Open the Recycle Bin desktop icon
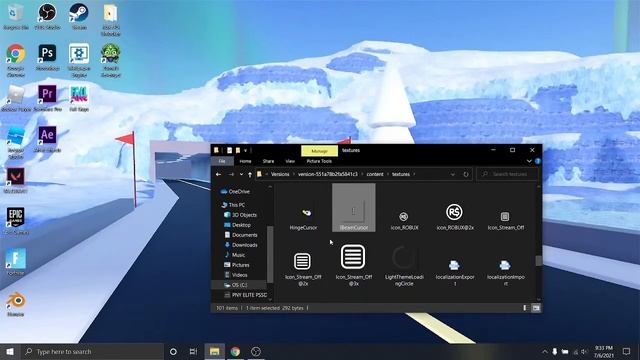640x360 pixels. [x=16, y=17]
